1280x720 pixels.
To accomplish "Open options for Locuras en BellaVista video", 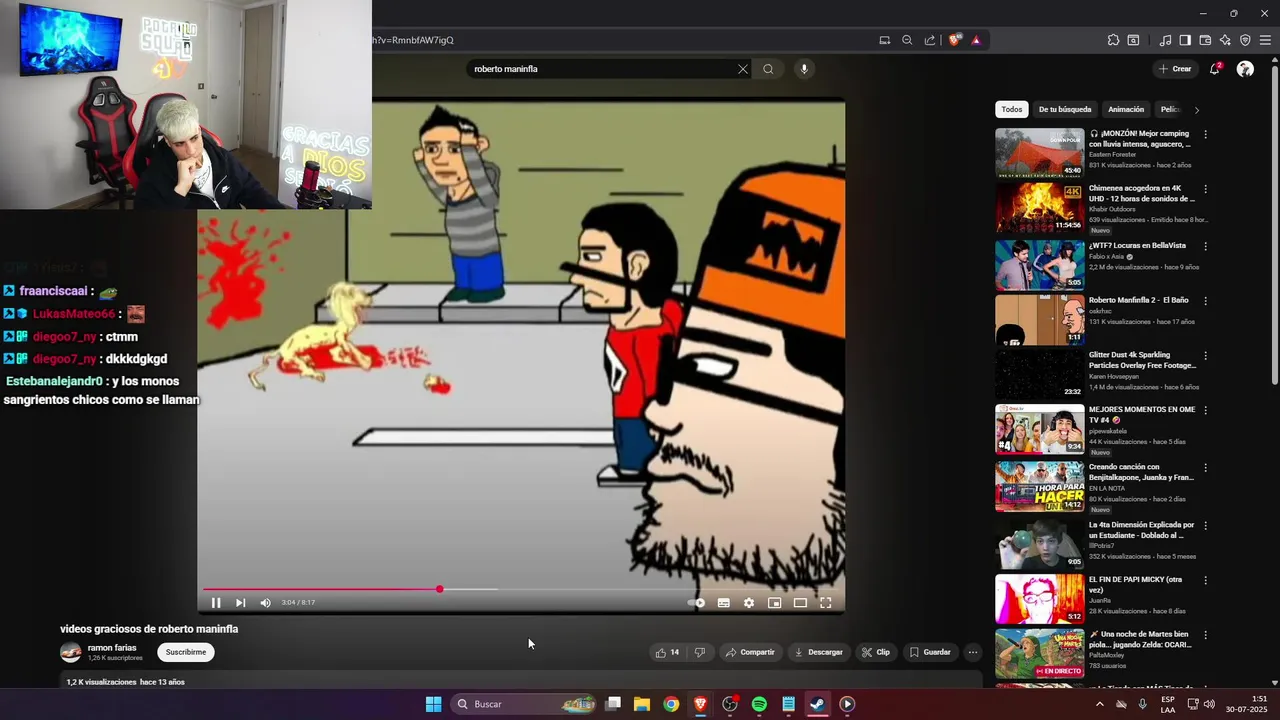I will click(x=1205, y=246).
